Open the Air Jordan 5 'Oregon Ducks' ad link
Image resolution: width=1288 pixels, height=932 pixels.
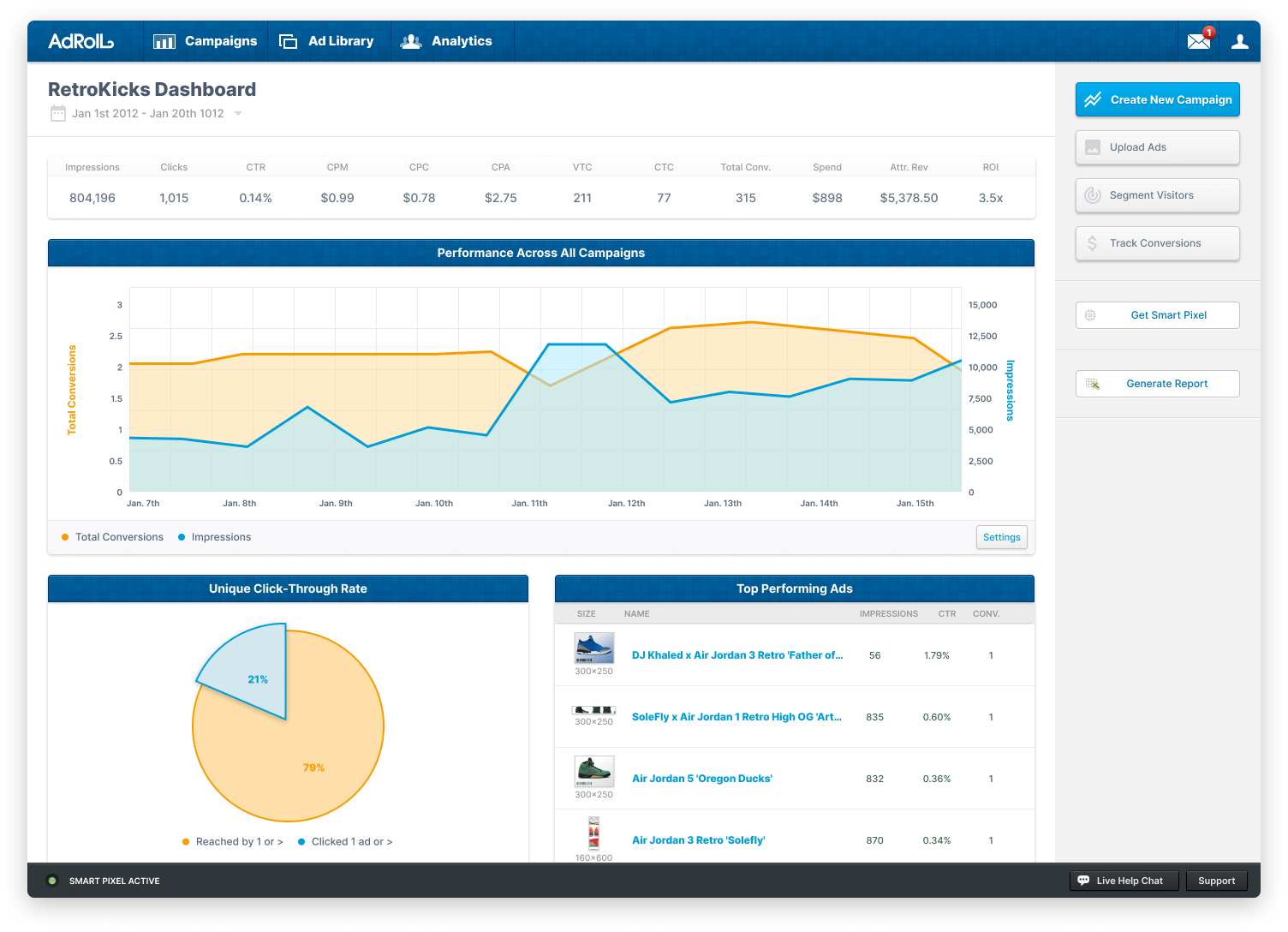(702, 779)
